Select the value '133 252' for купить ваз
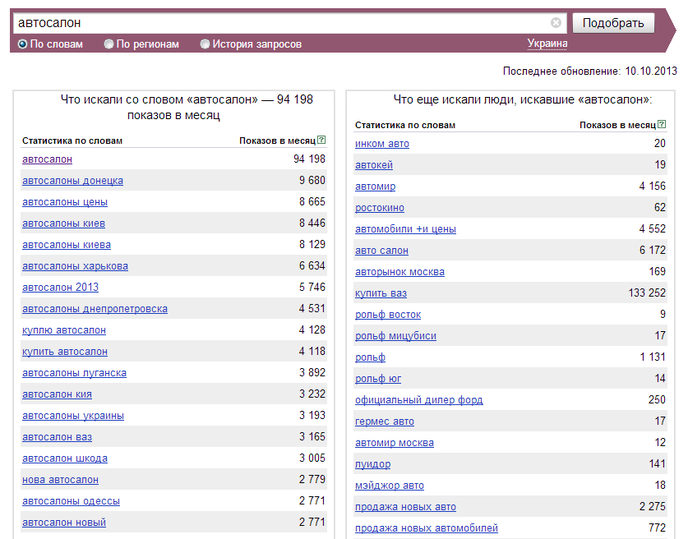Screen dimensions: 688x539 click(x=647, y=293)
